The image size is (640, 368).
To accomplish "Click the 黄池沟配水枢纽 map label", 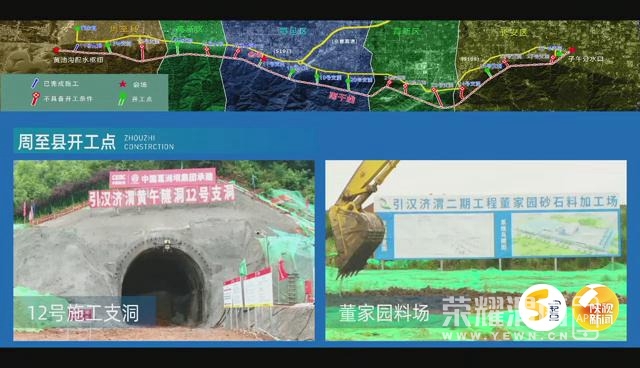I will click(x=78, y=60).
